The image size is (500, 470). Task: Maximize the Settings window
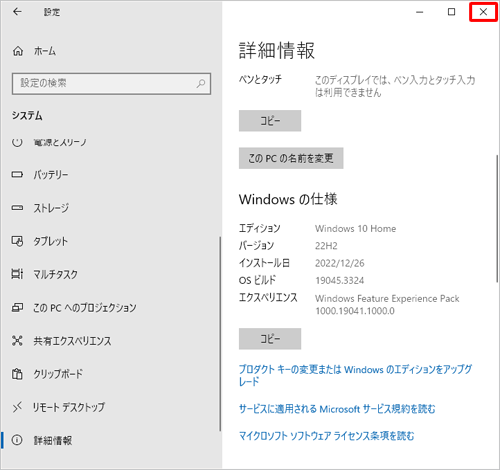pyautogui.click(x=451, y=12)
